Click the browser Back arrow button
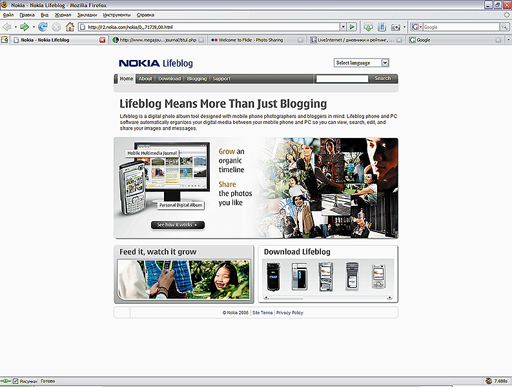 tap(7, 27)
